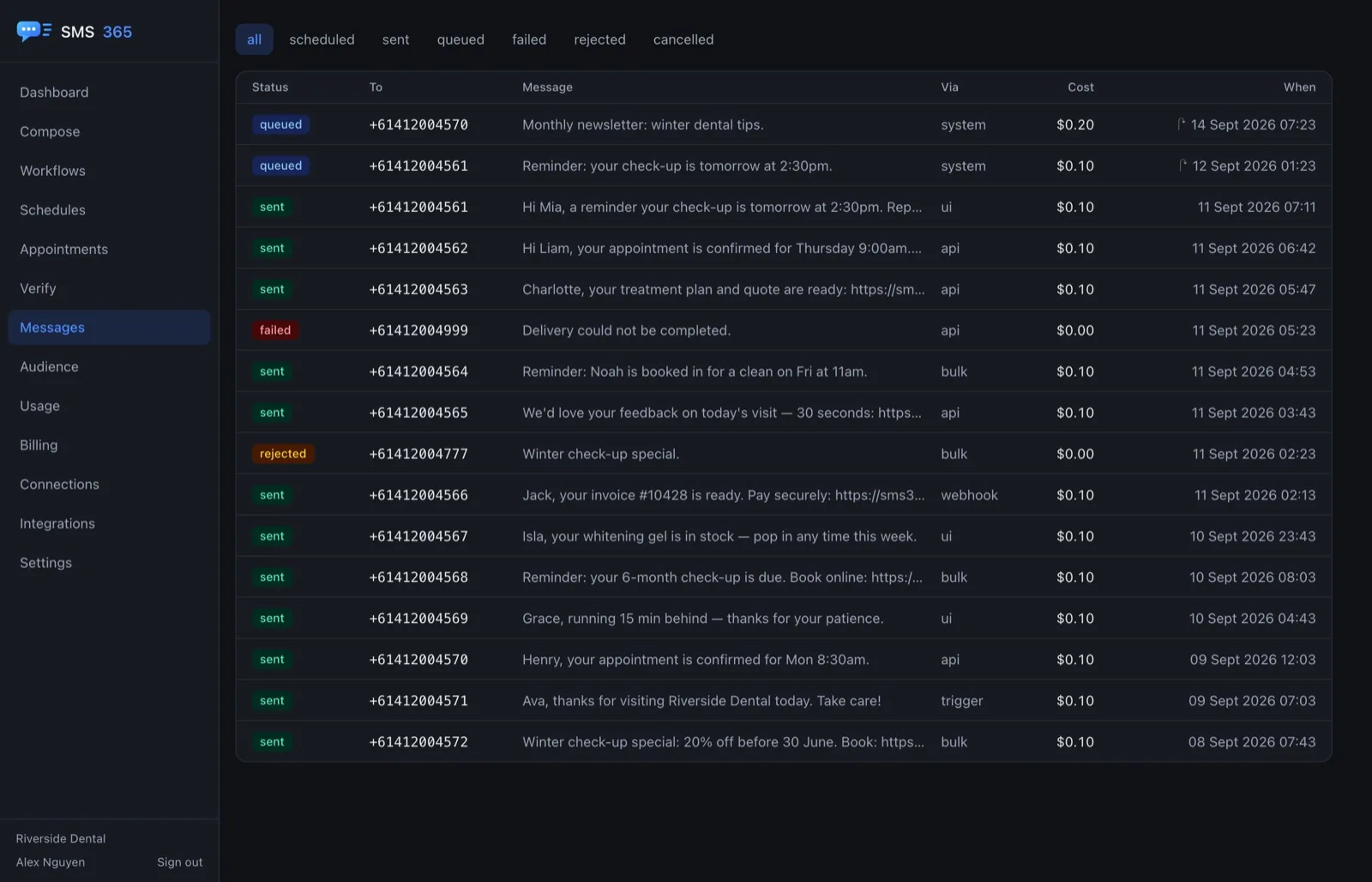
Task: Click the To column header
Action: click(376, 88)
